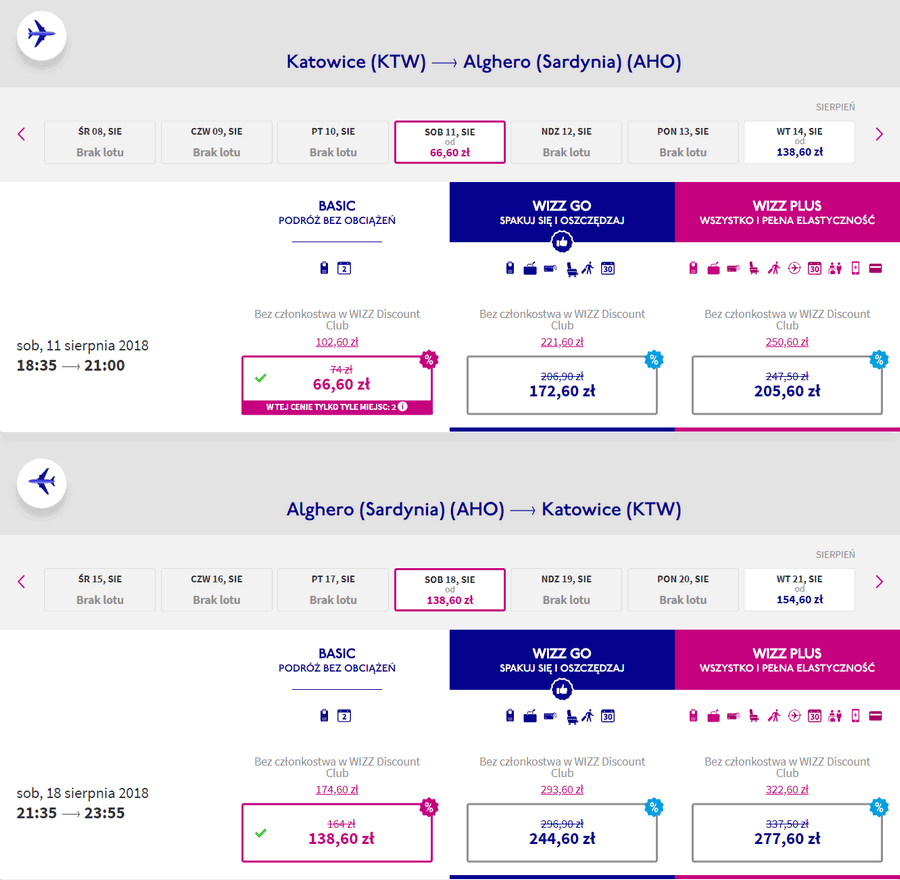The width and height of the screenshot is (900, 880).
Task: Click discount percent badge on outbound 172,60 zł fare
Action: (654, 359)
